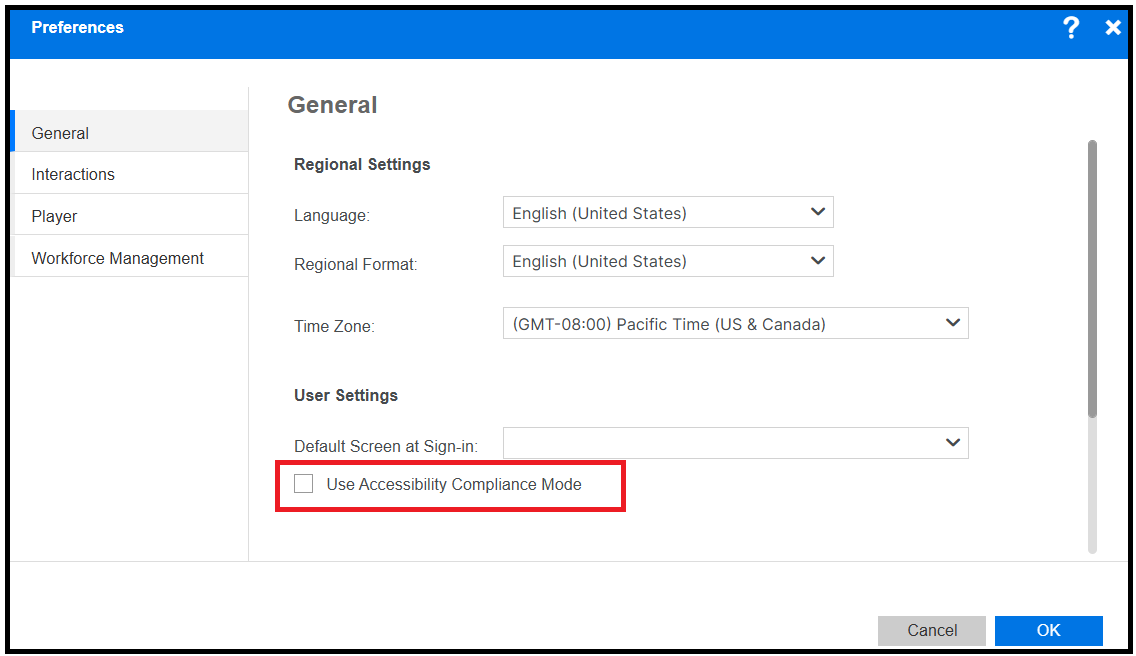
Task: Open the Regional Format dropdown
Action: click(x=668, y=261)
